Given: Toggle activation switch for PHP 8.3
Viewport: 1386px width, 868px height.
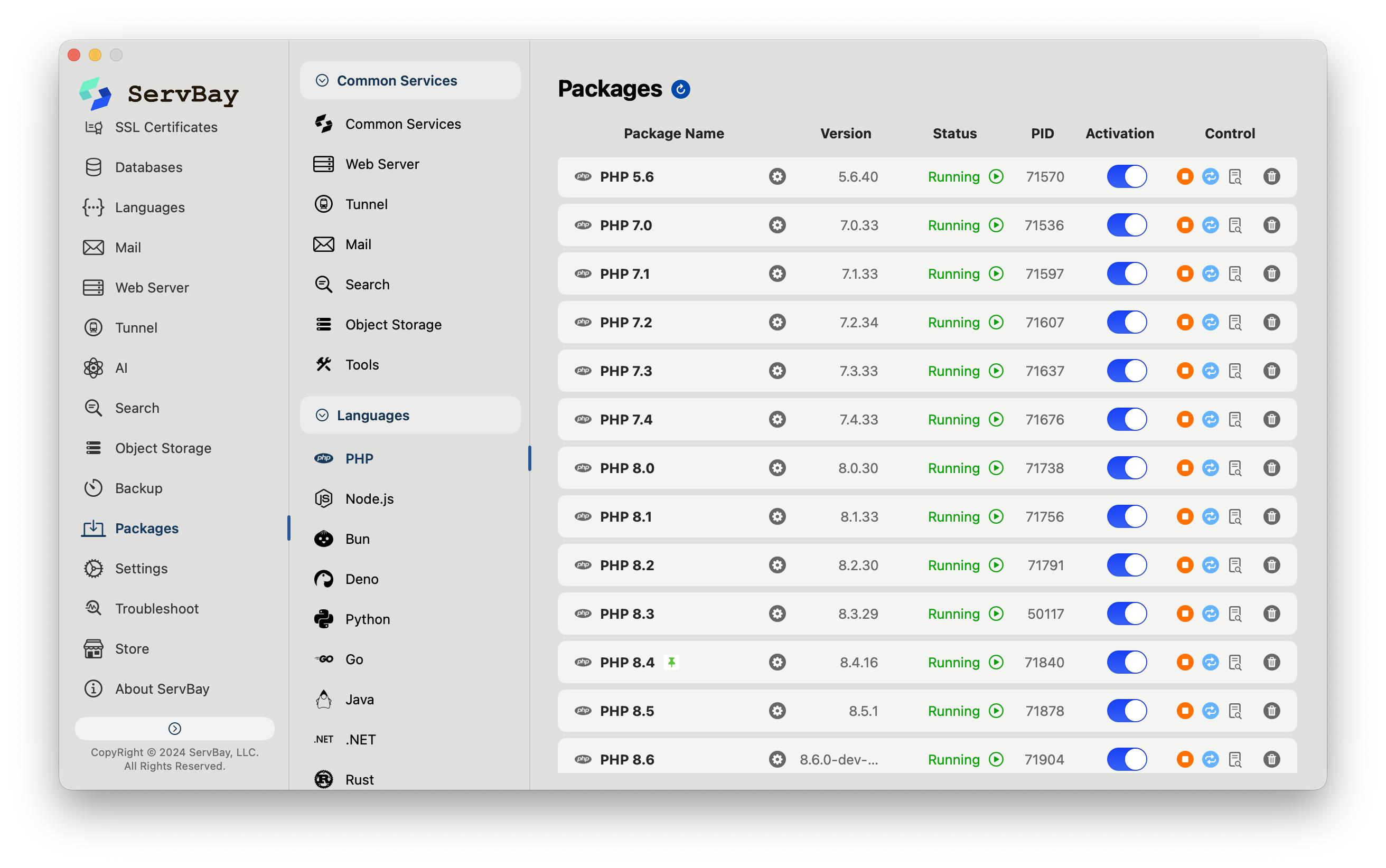Looking at the screenshot, I should tap(1127, 614).
